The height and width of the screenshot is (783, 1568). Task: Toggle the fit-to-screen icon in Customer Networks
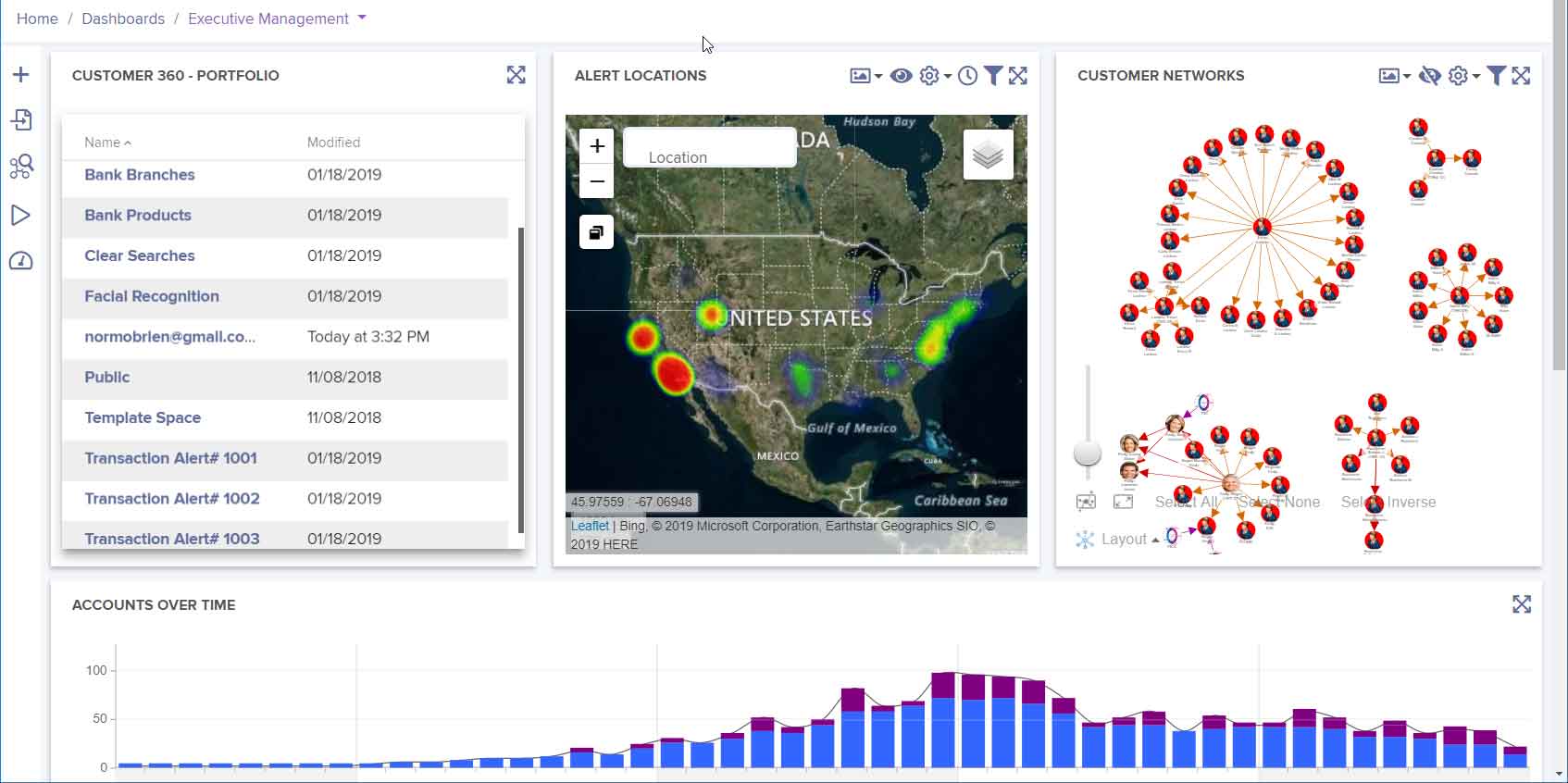(1123, 502)
